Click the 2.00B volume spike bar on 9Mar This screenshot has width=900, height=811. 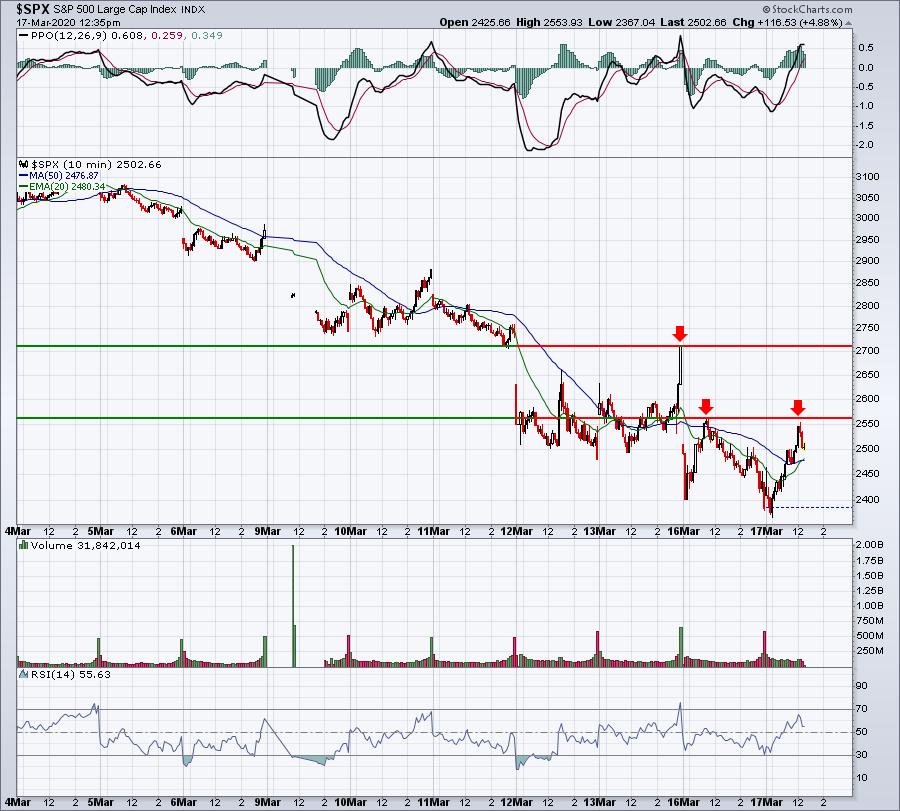pyautogui.click(x=293, y=606)
